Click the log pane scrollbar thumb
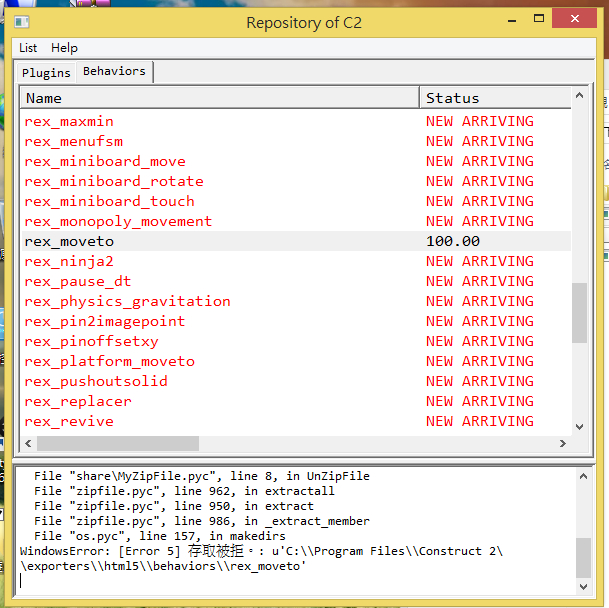Viewport: 609px width, 608px height. [583, 558]
